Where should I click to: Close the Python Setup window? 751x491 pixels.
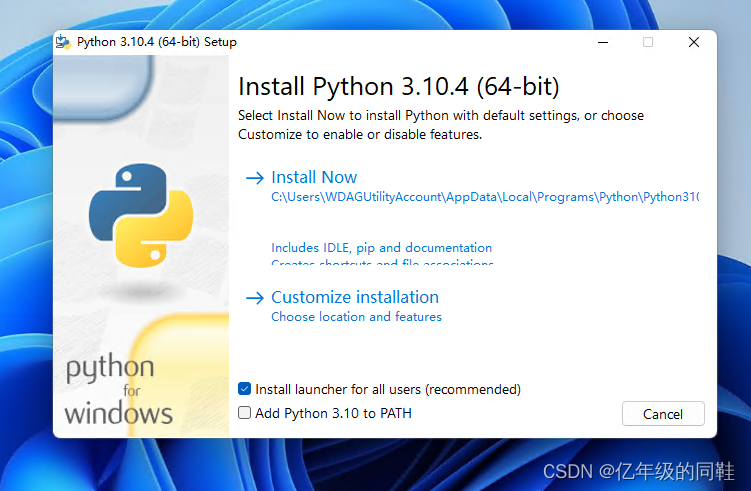[x=694, y=42]
